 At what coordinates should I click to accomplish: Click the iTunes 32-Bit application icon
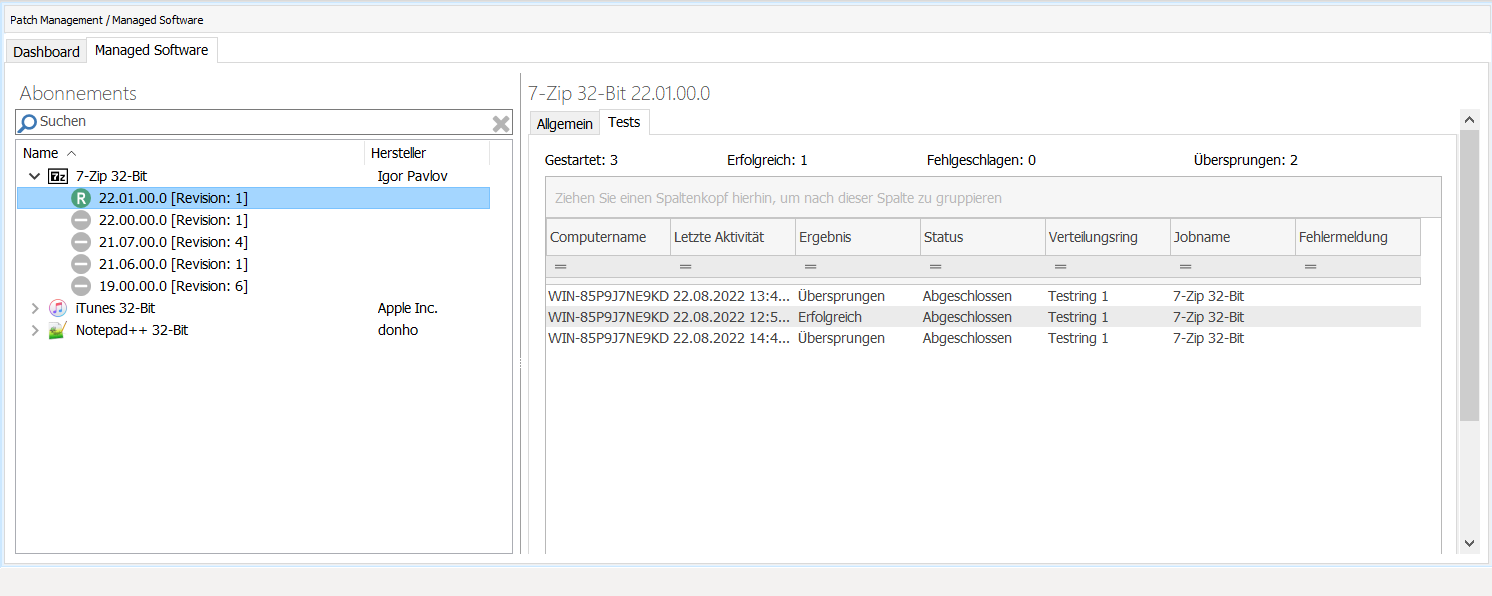(58, 308)
